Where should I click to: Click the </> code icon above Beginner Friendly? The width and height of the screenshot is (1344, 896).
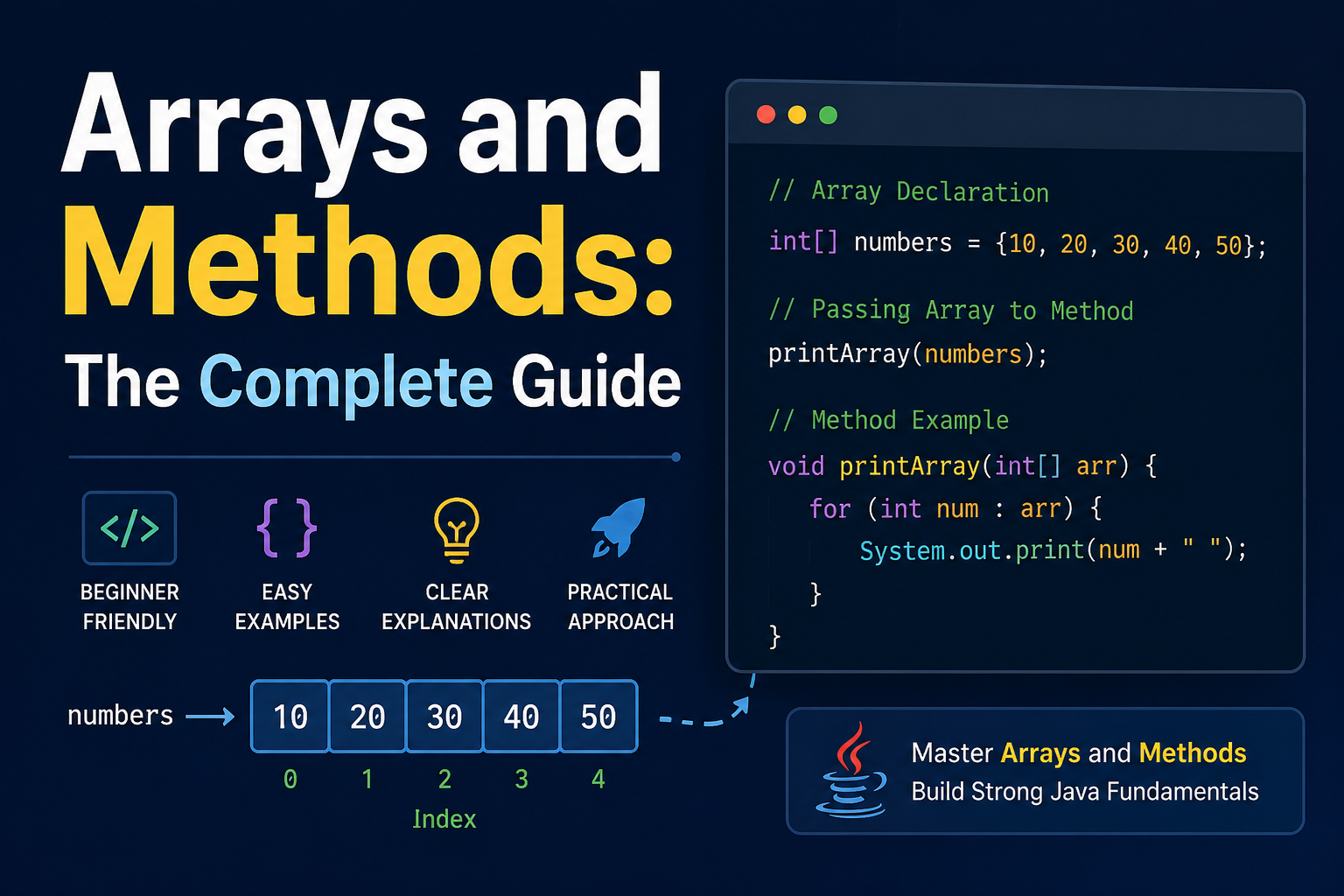click(129, 528)
